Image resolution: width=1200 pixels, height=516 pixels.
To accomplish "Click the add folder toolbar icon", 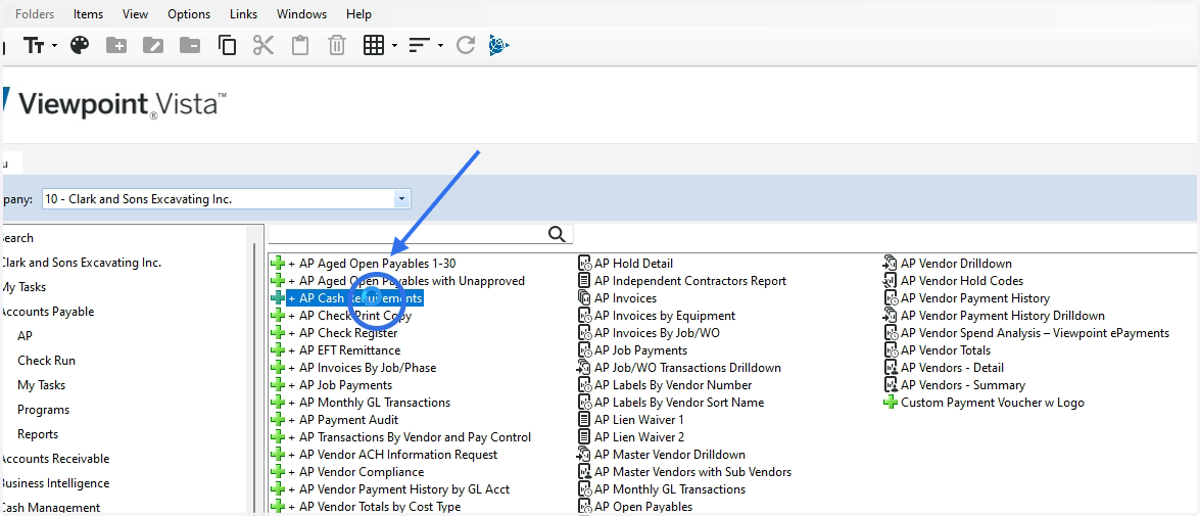I will tap(117, 45).
